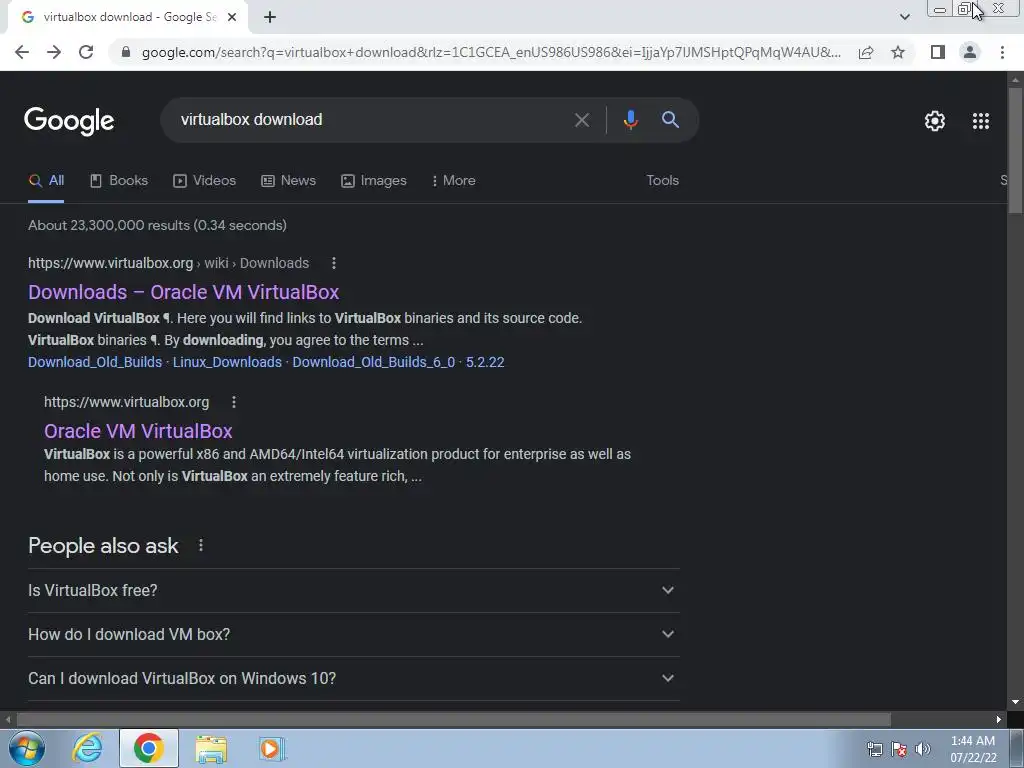Launch Internet Explorer from taskbar
This screenshot has width=1024, height=768.
click(88, 748)
